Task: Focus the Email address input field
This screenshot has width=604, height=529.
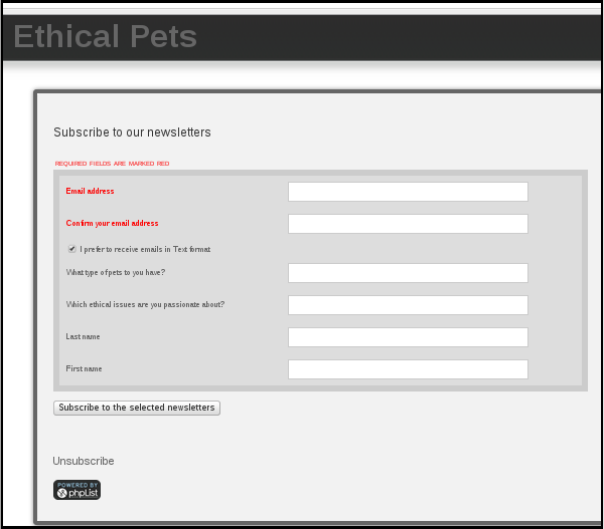Action: pyautogui.click(x=408, y=192)
